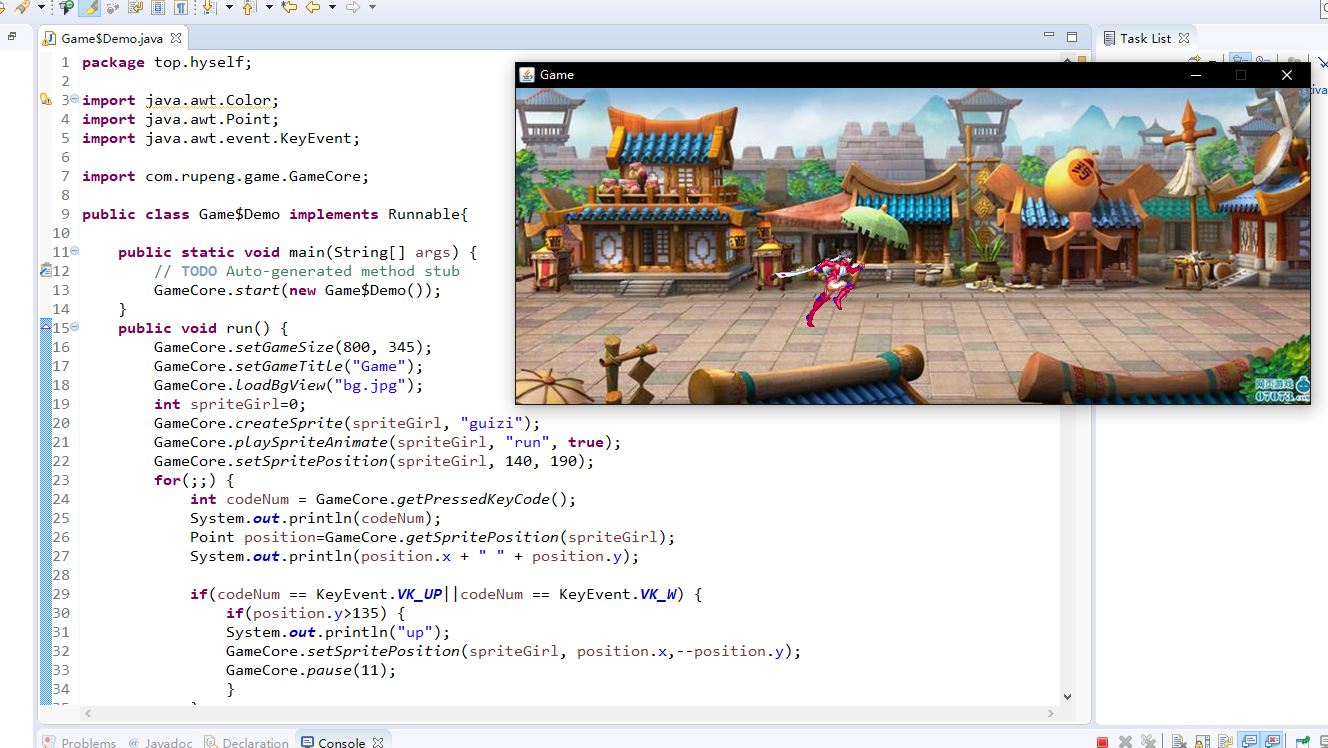Click the editor horizontal scrollbar
Image resolution: width=1328 pixels, height=748 pixels.
(x=570, y=714)
